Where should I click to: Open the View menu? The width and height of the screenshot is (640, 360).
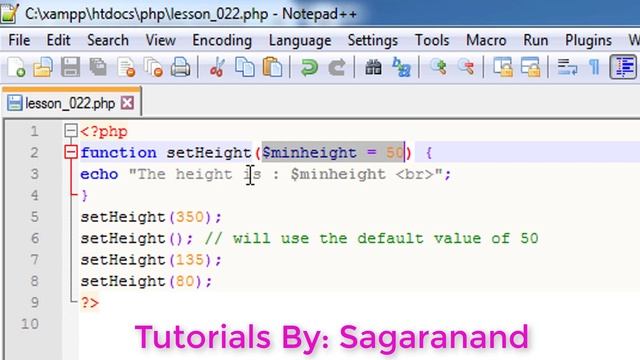[161, 40]
